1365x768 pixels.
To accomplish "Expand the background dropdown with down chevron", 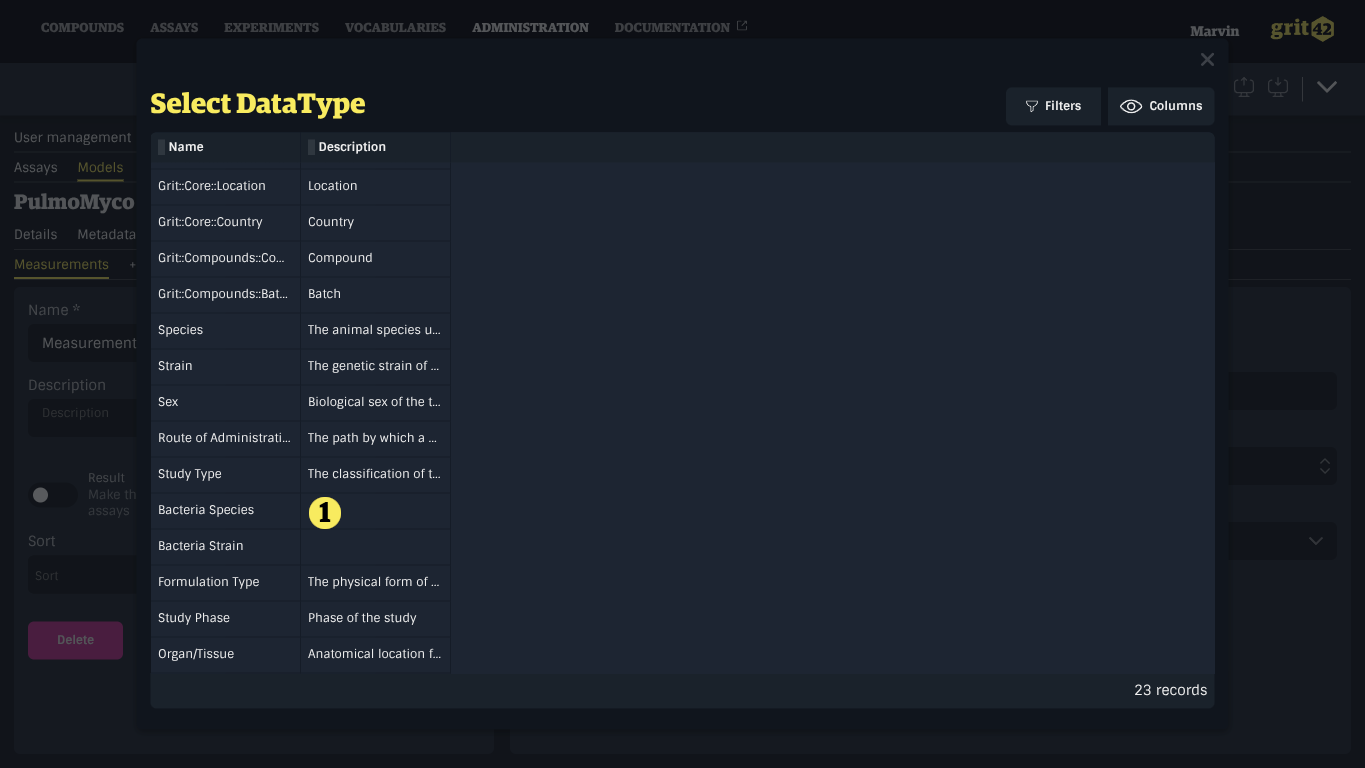I will pos(1316,541).
